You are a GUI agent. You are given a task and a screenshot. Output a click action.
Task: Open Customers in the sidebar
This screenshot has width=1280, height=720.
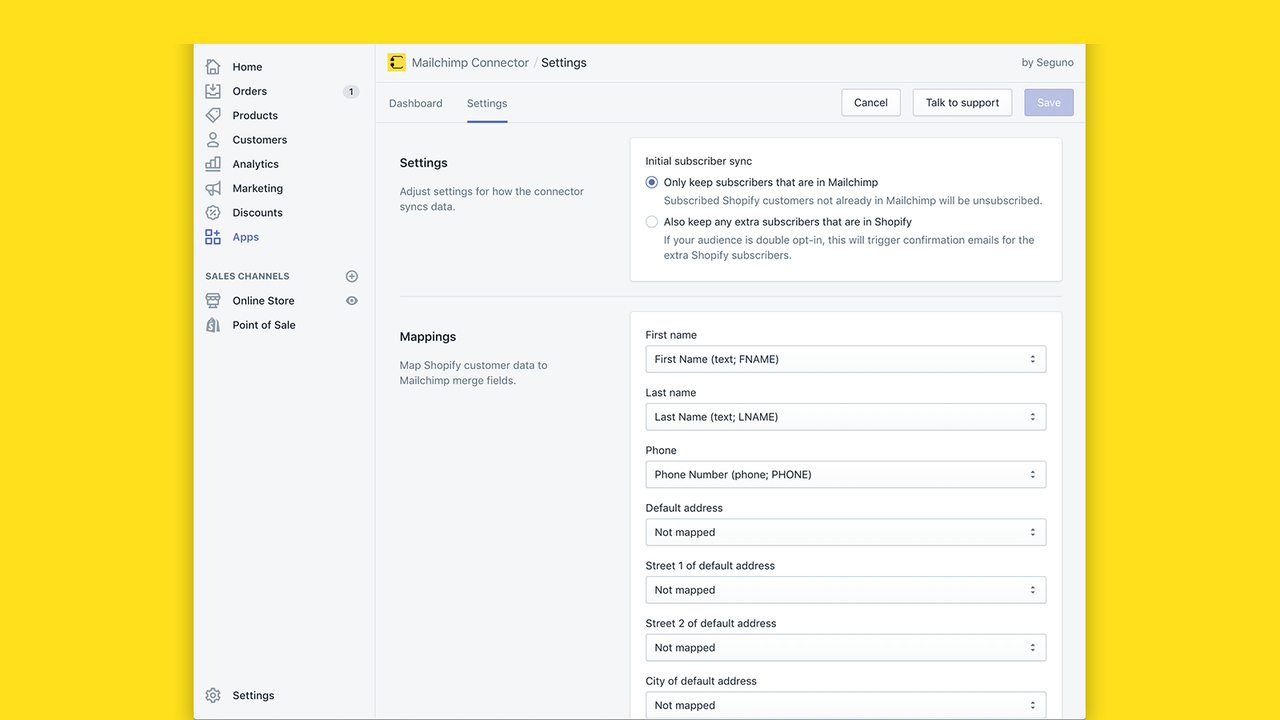click(260, 140)
